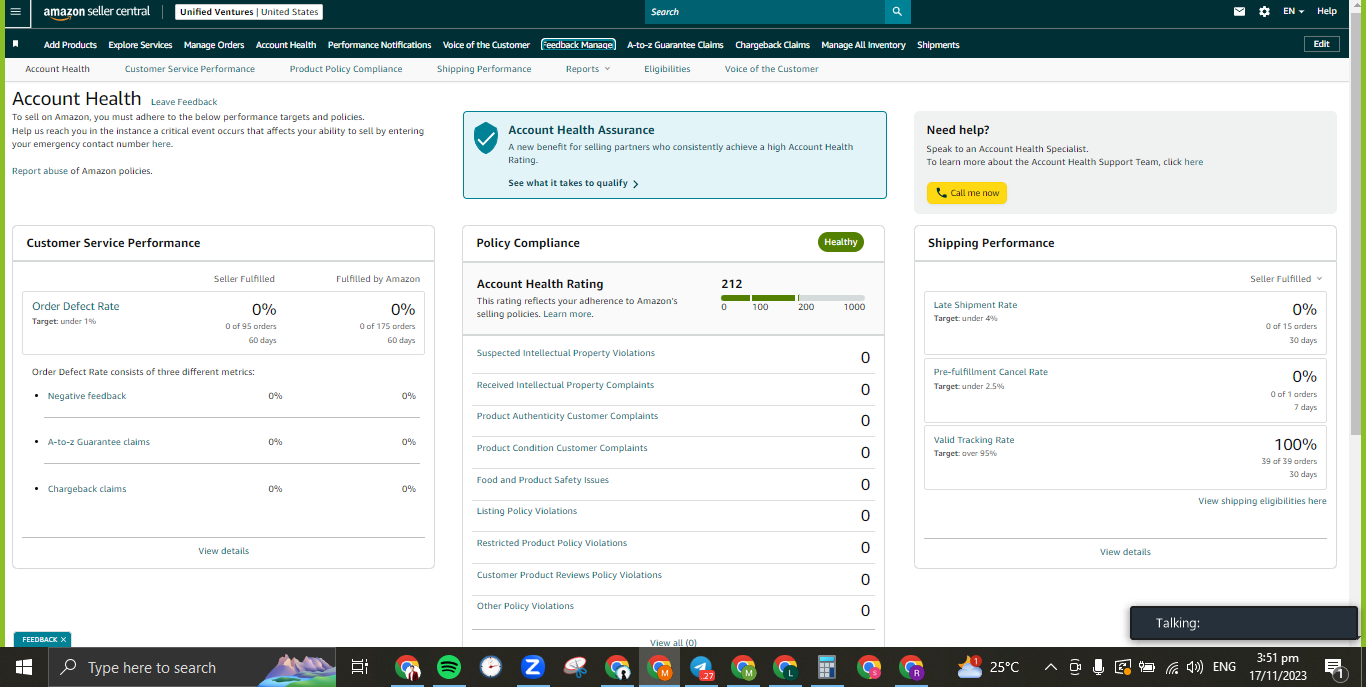Switch to Eligibilities tab
Image resolution: width=1366 pixels, height=687 pixels.
click(x=667, y=69)
